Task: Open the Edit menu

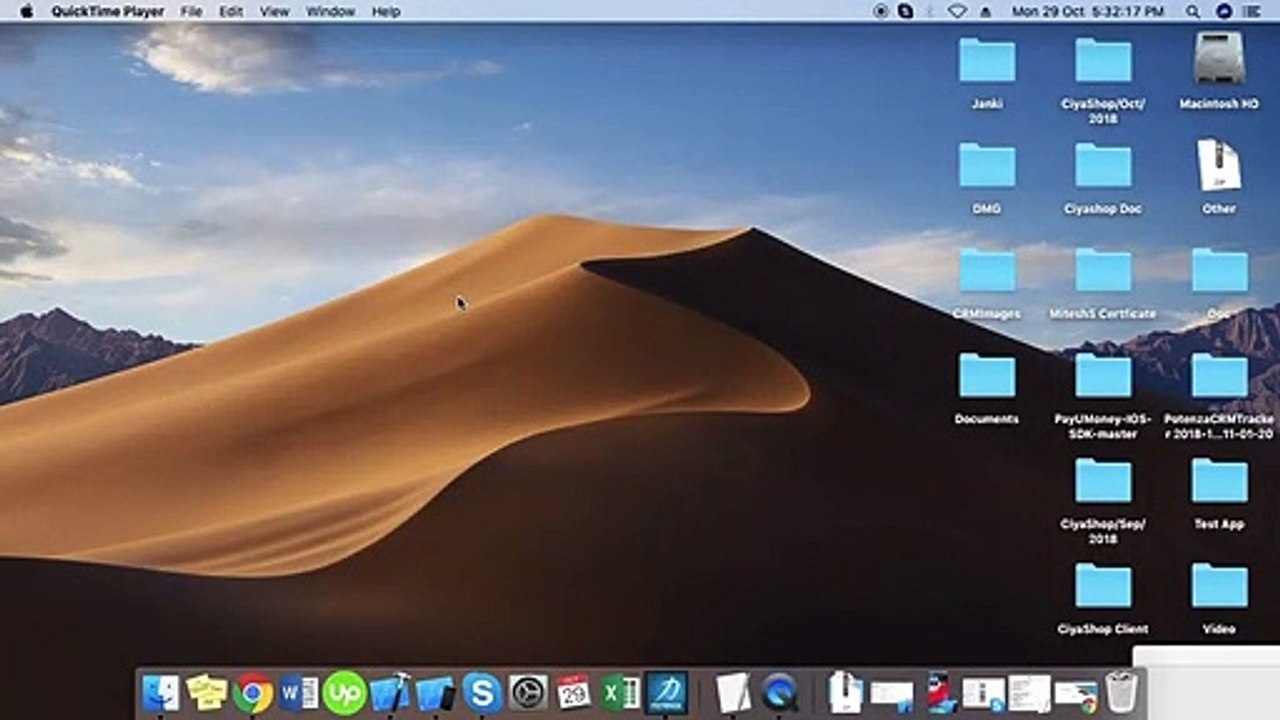Action: [231, 12]
